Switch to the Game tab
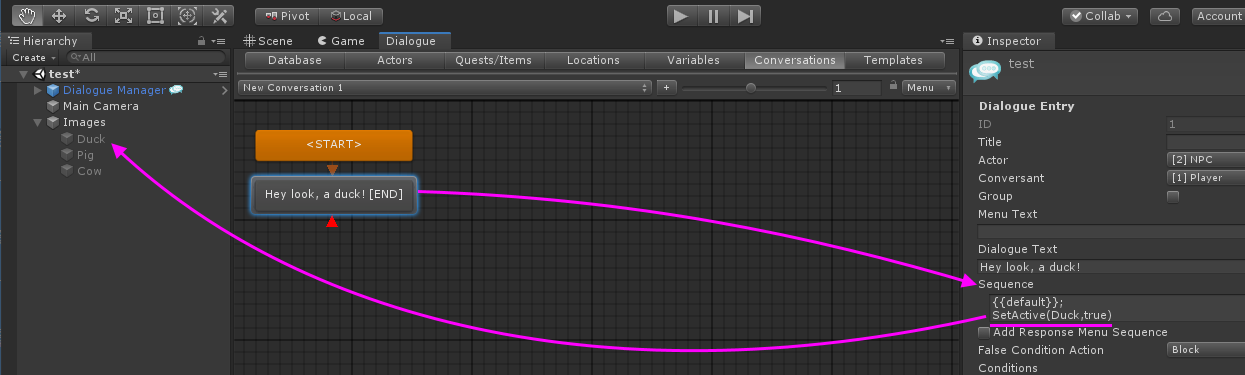Viewport: 1245px width, 375px height. pos(341,41)
